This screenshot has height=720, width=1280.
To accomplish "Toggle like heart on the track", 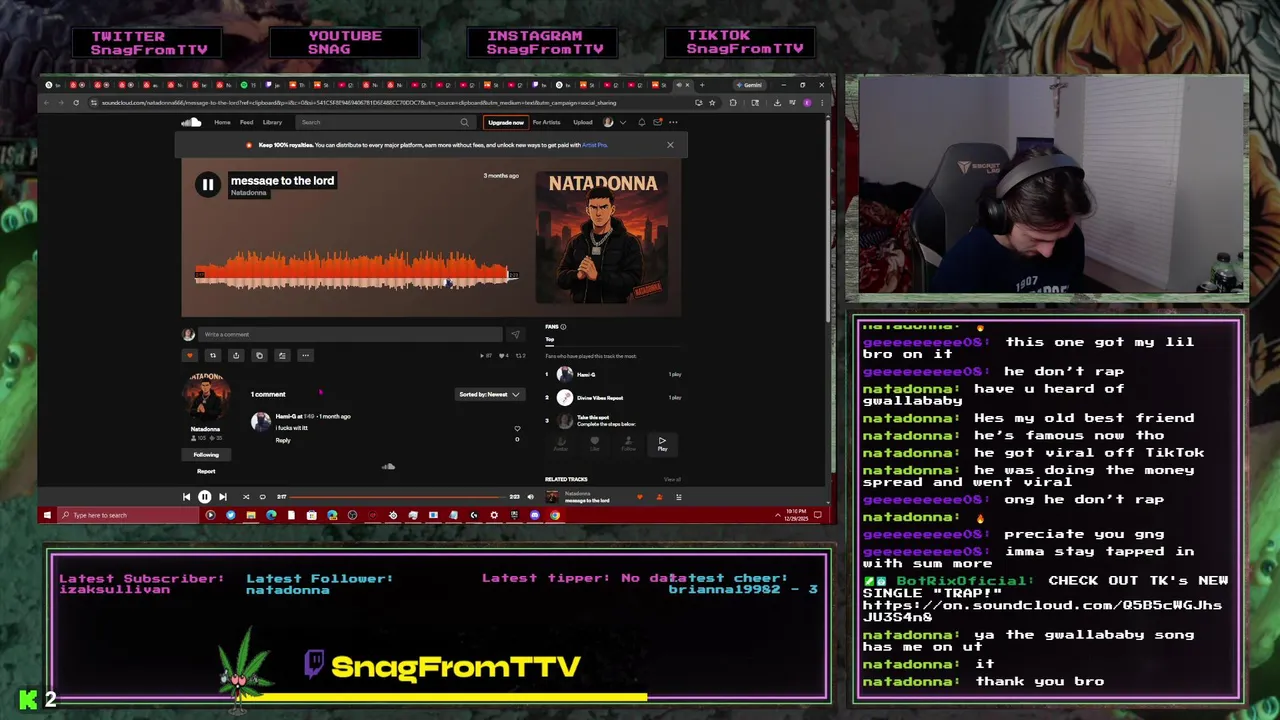I will click(190, 355).
